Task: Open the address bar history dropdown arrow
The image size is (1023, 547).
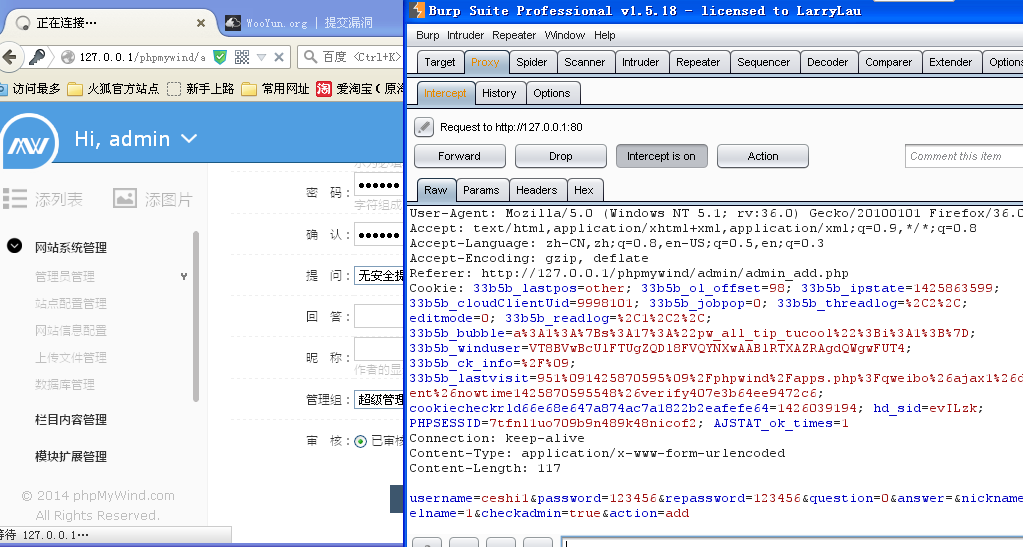Action: (262, 57)
